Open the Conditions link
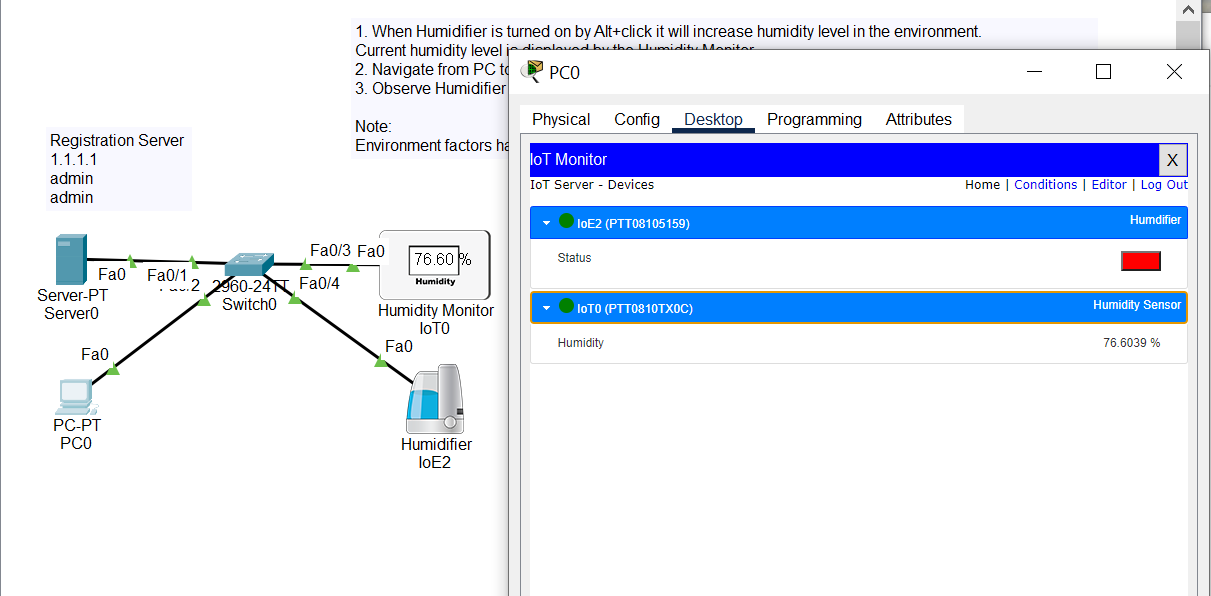The height and width of the screenshot is (596, 1211). (1045, 185)
